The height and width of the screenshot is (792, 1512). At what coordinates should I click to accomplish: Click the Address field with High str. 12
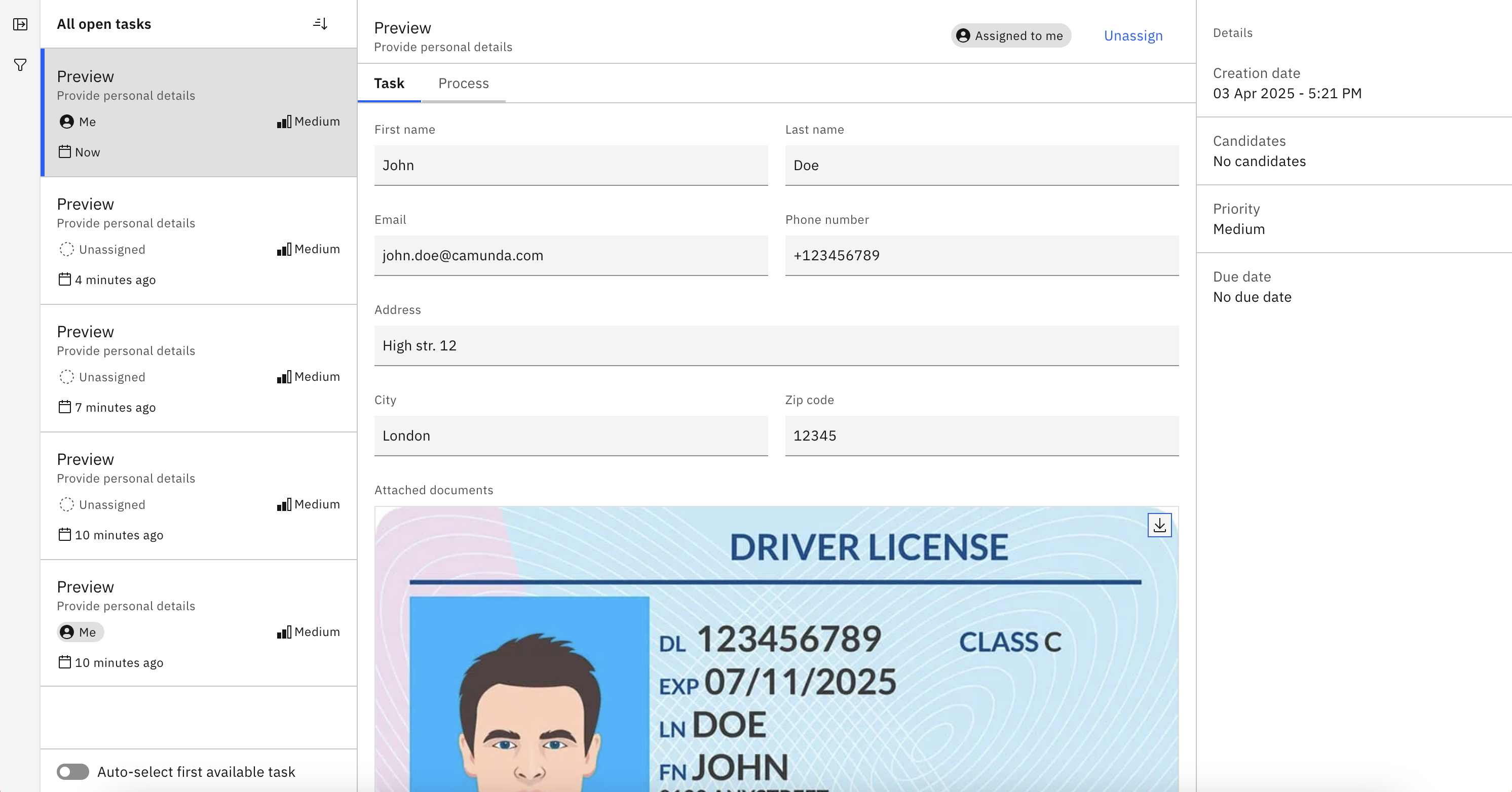[x=776, y=345]
